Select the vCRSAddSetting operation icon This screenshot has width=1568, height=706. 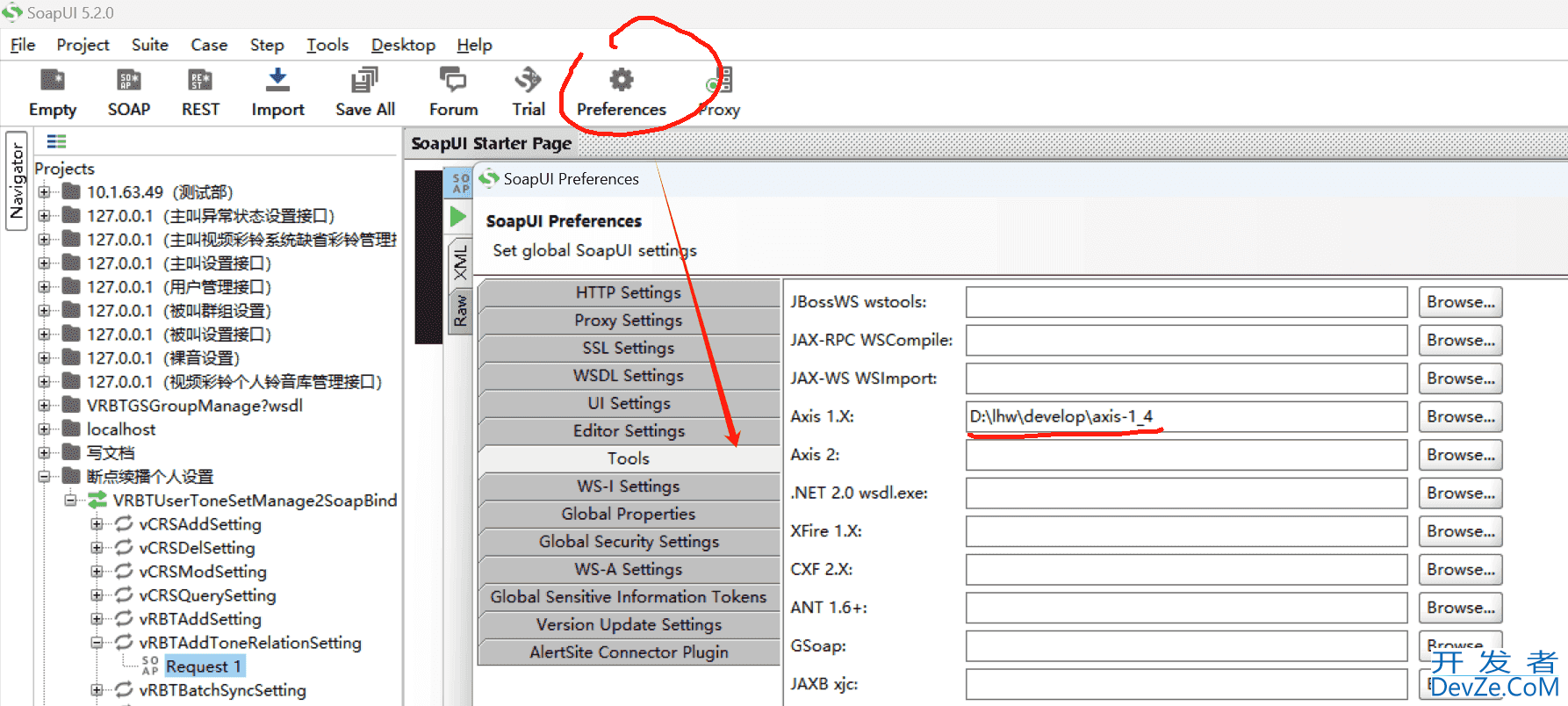coord(124,524)
